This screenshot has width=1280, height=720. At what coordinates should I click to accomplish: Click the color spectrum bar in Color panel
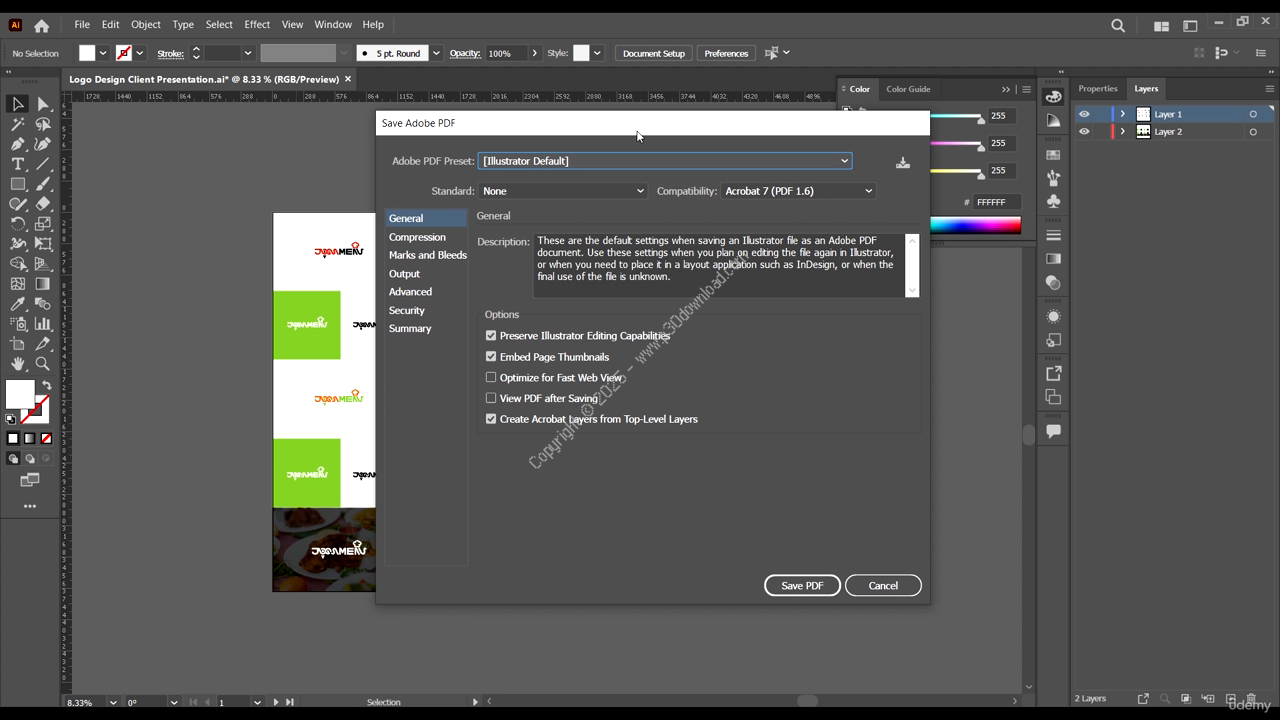pos(975,226)
